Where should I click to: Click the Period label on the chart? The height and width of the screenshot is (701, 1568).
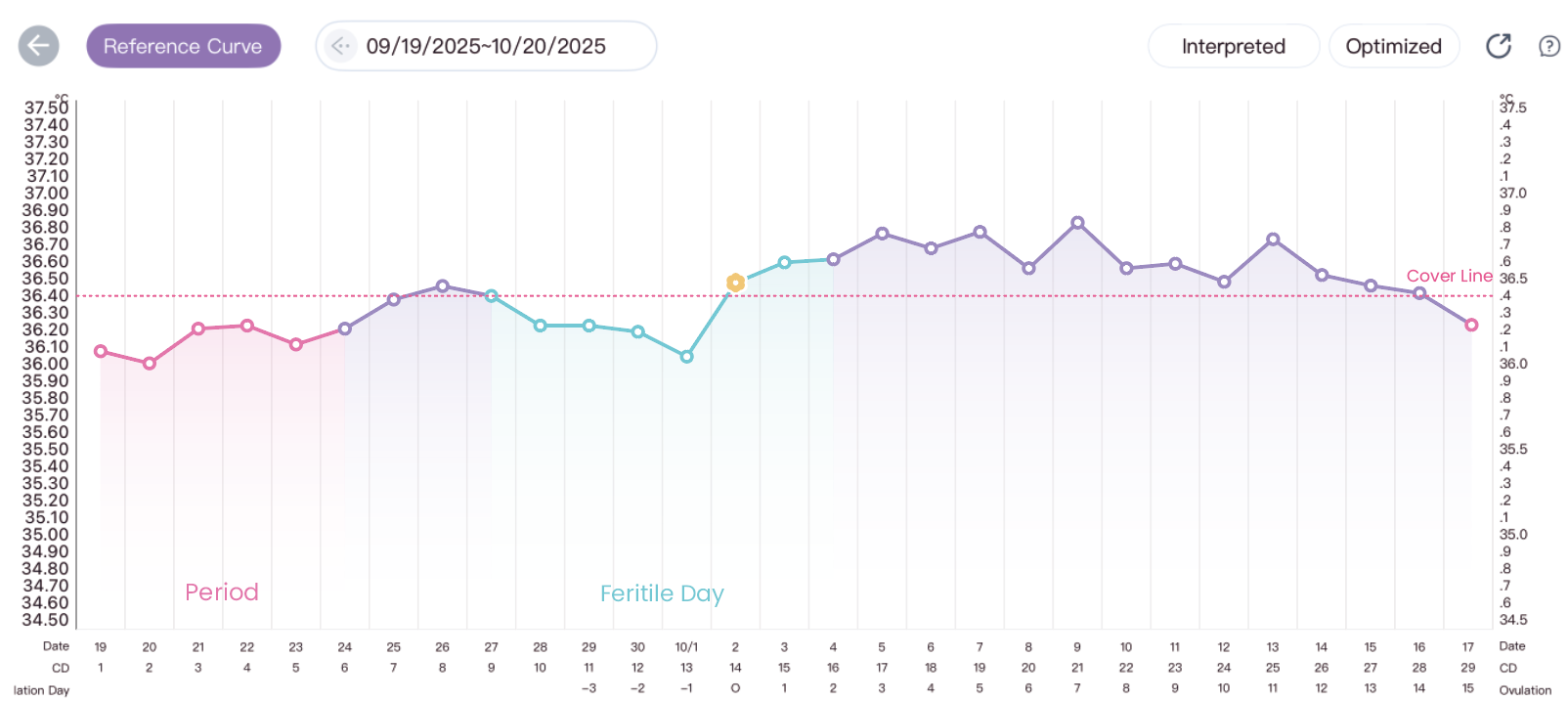pos(222,592)
